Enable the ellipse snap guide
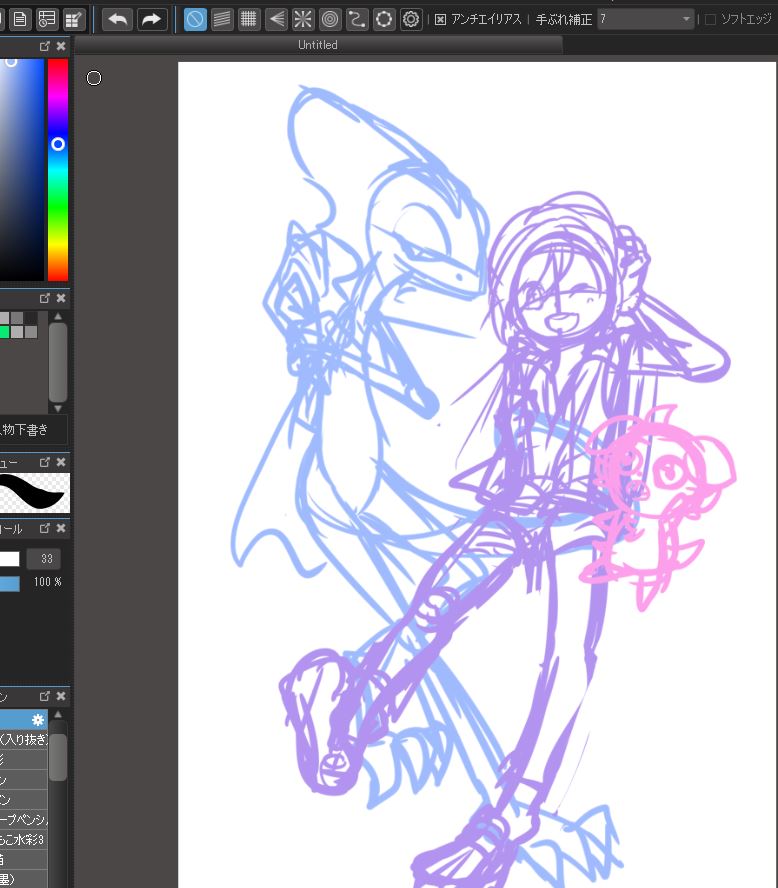778x888 pixels. 384,20
